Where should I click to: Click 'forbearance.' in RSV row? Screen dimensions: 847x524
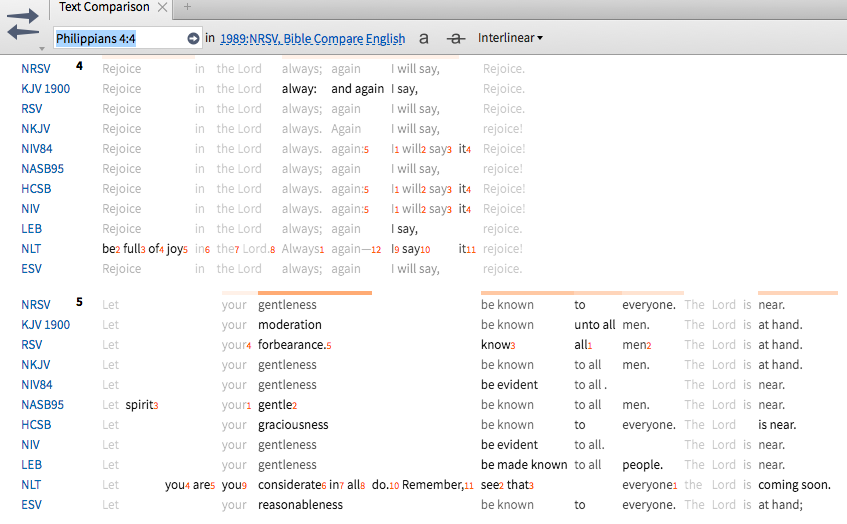[x=292, y=345]
